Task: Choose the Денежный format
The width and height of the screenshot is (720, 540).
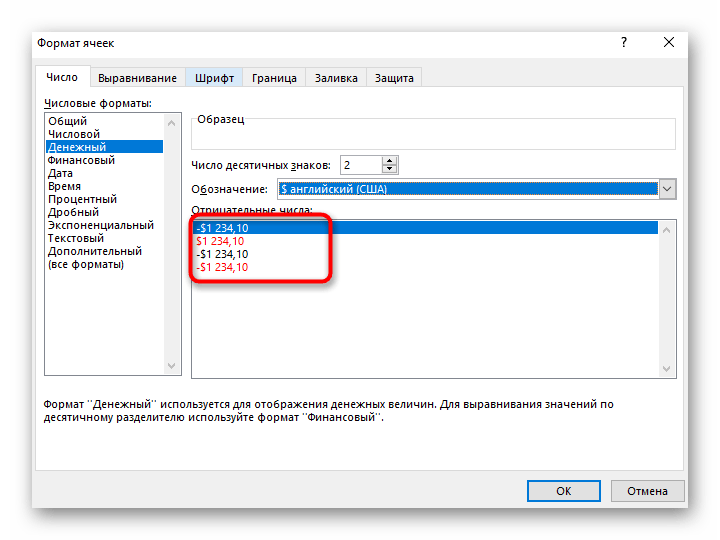Action: click(x=104, y=147)
